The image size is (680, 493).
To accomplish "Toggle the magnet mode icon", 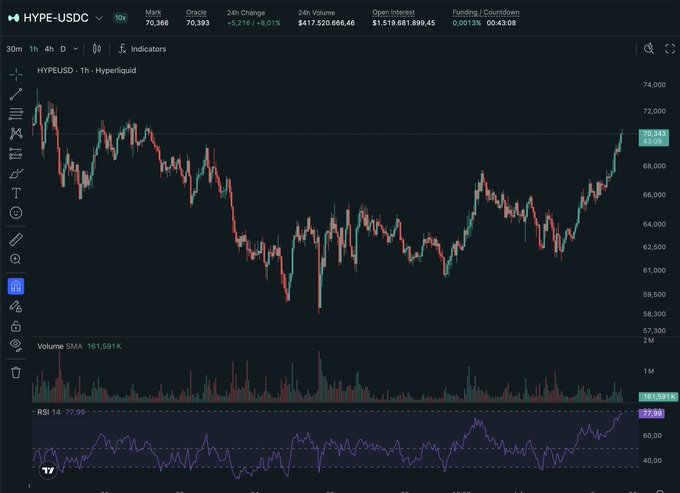I will (16, 286).
